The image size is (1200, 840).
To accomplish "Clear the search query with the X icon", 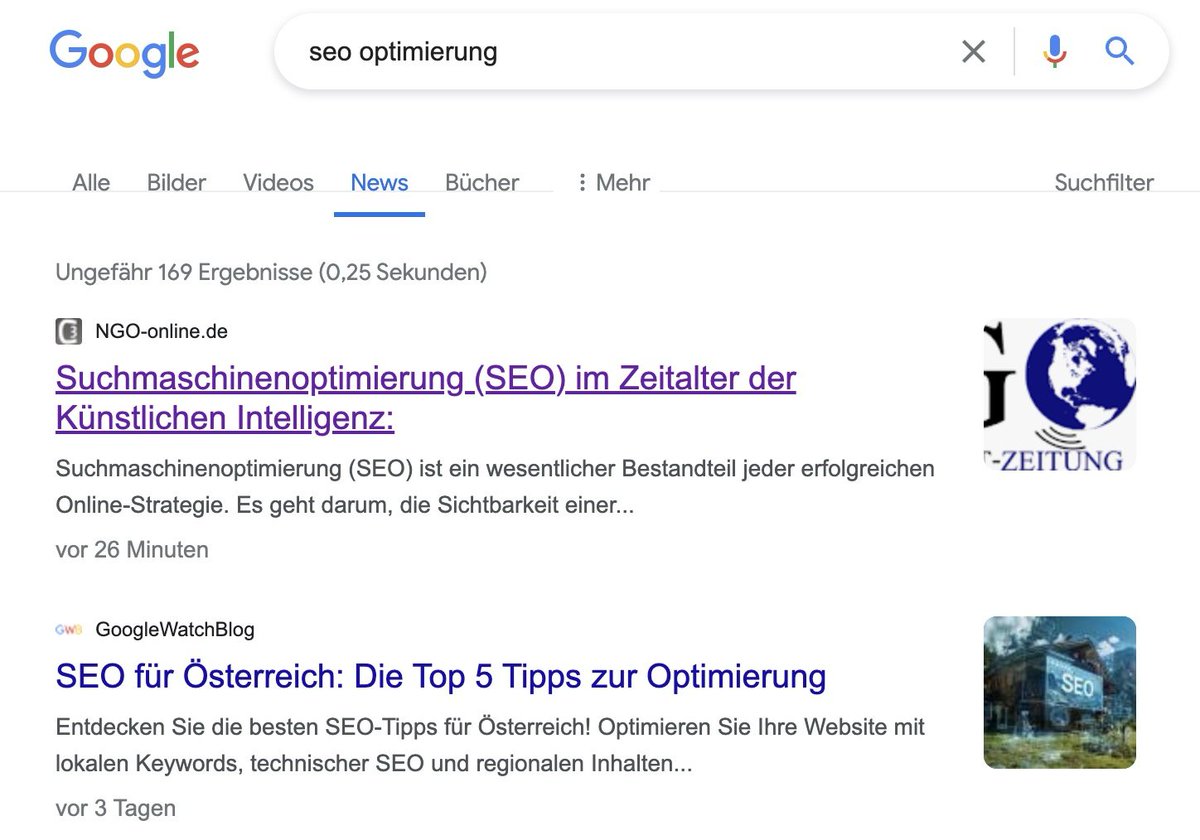I will click(x=972, y=52).
